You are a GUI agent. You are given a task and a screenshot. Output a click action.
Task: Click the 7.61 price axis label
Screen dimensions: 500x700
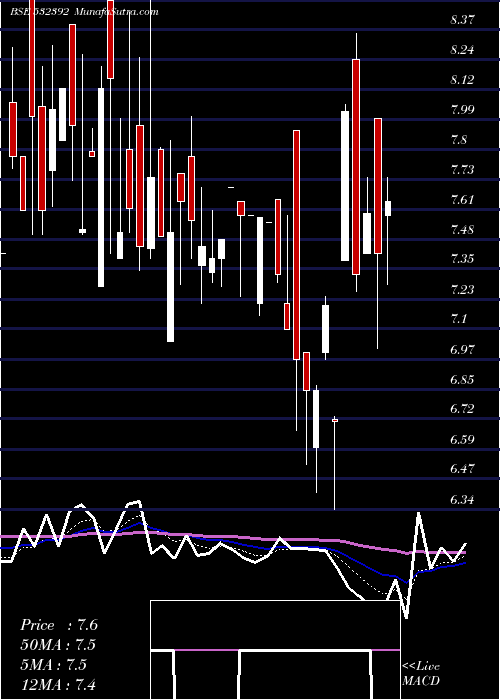(462, 200)
